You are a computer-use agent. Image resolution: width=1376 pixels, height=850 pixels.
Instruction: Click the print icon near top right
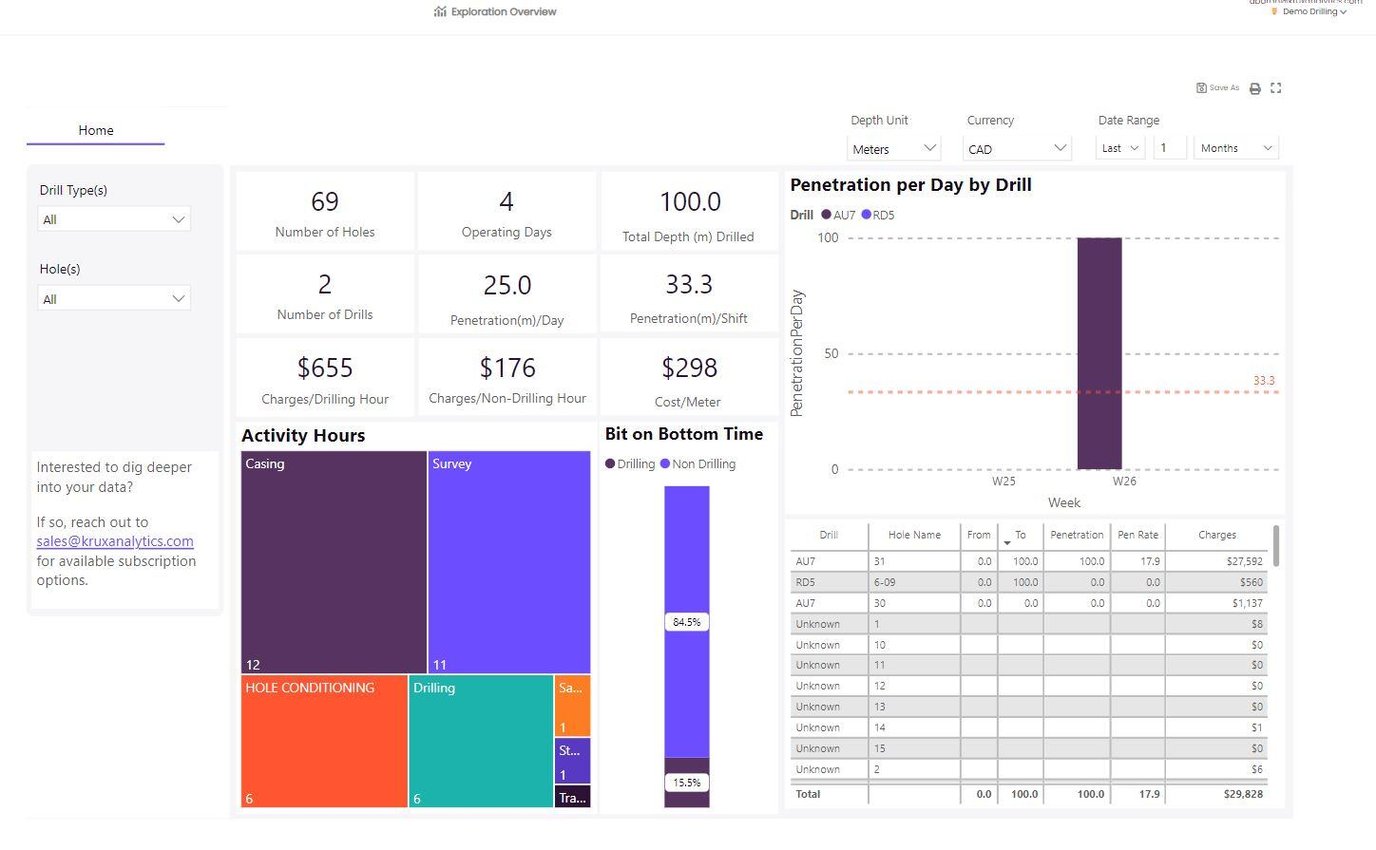[1254, 88]
